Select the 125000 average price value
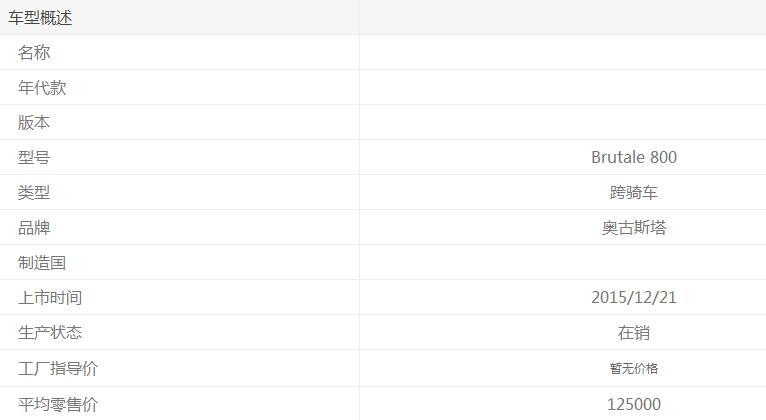Screen dimensions: 766x420 coord(633,405)
